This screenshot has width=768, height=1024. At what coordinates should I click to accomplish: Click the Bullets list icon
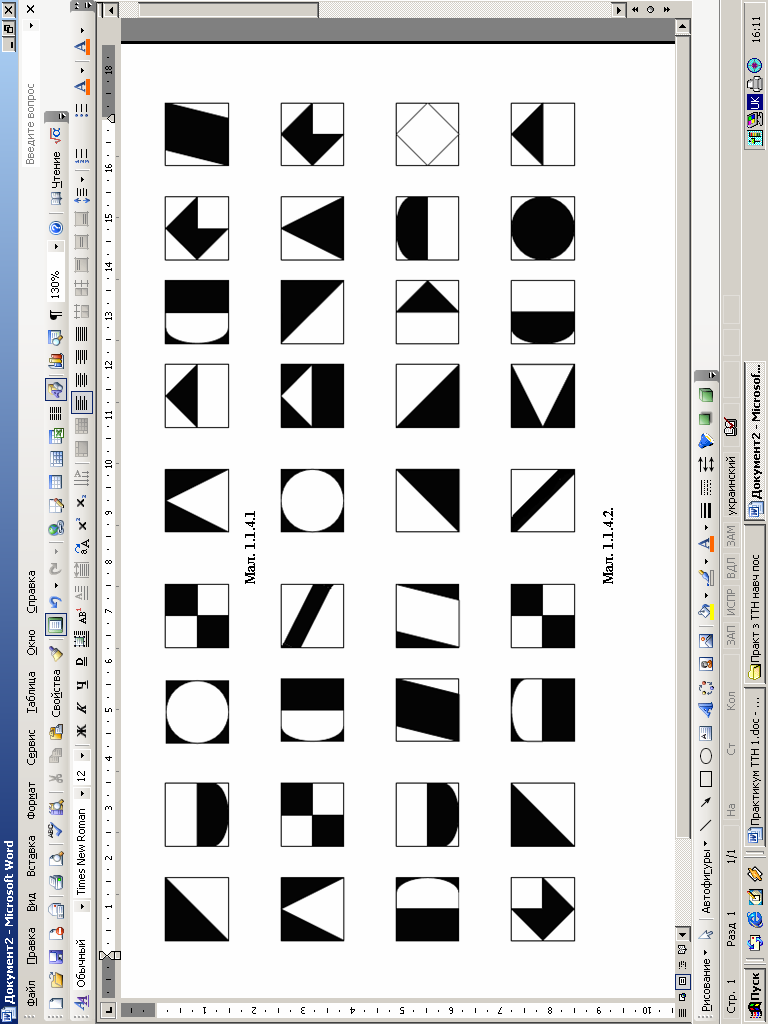point(82,109)
